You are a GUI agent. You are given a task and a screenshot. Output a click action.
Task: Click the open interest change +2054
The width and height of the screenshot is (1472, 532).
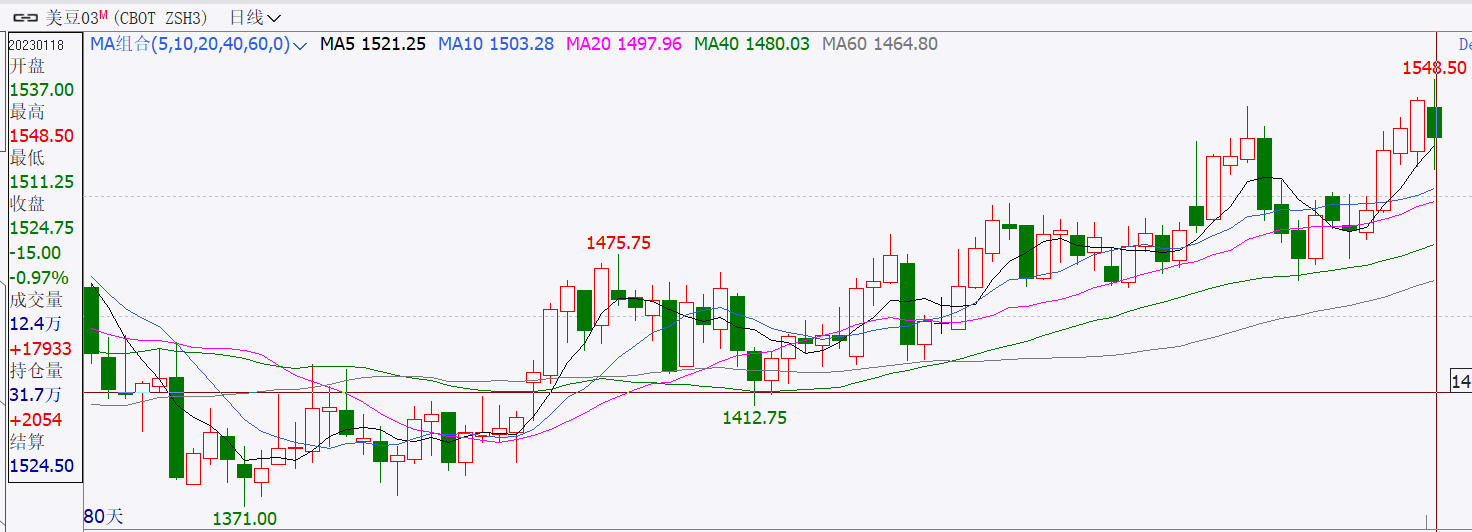click(x=36, y=420)
